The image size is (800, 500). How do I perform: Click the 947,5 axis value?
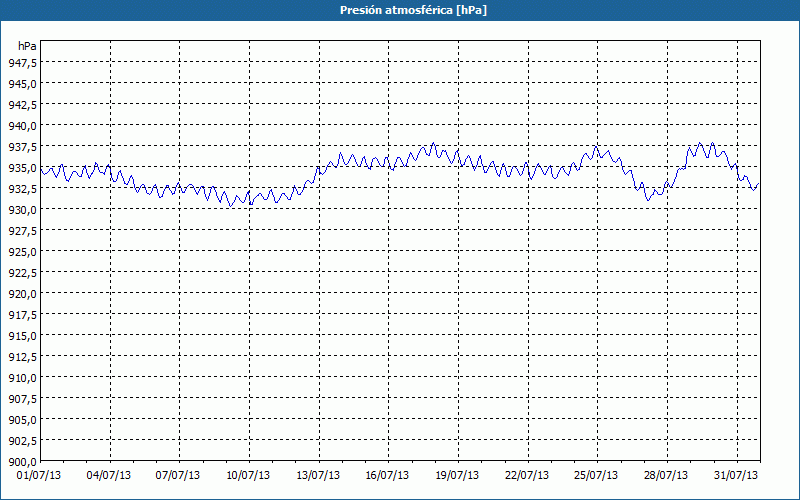pos(22,62)
